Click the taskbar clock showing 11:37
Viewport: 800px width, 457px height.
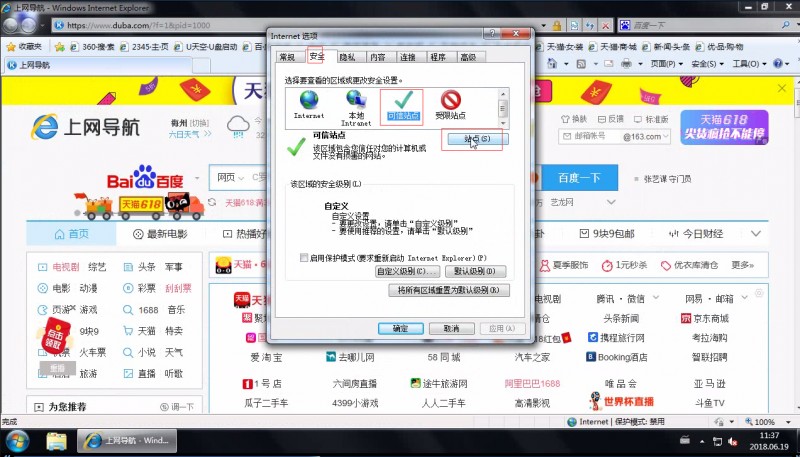[769, 441]
